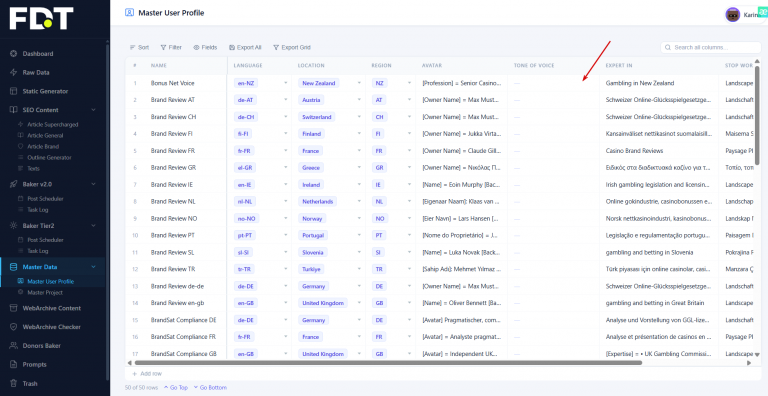
Task: Open Outline Generator page
Action: pyautogui.click(x=49, y=157)
